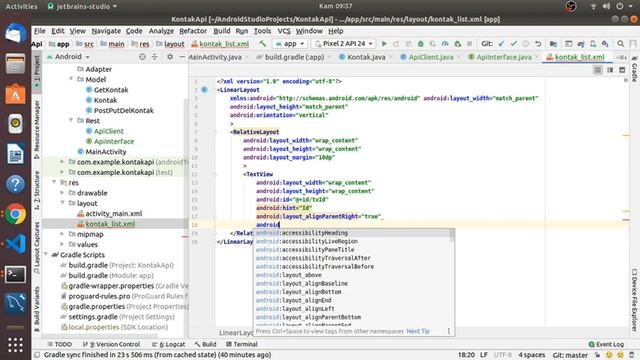Open Git history with the clock icon
Screen dimensions: 640x360
pos(526,44)
